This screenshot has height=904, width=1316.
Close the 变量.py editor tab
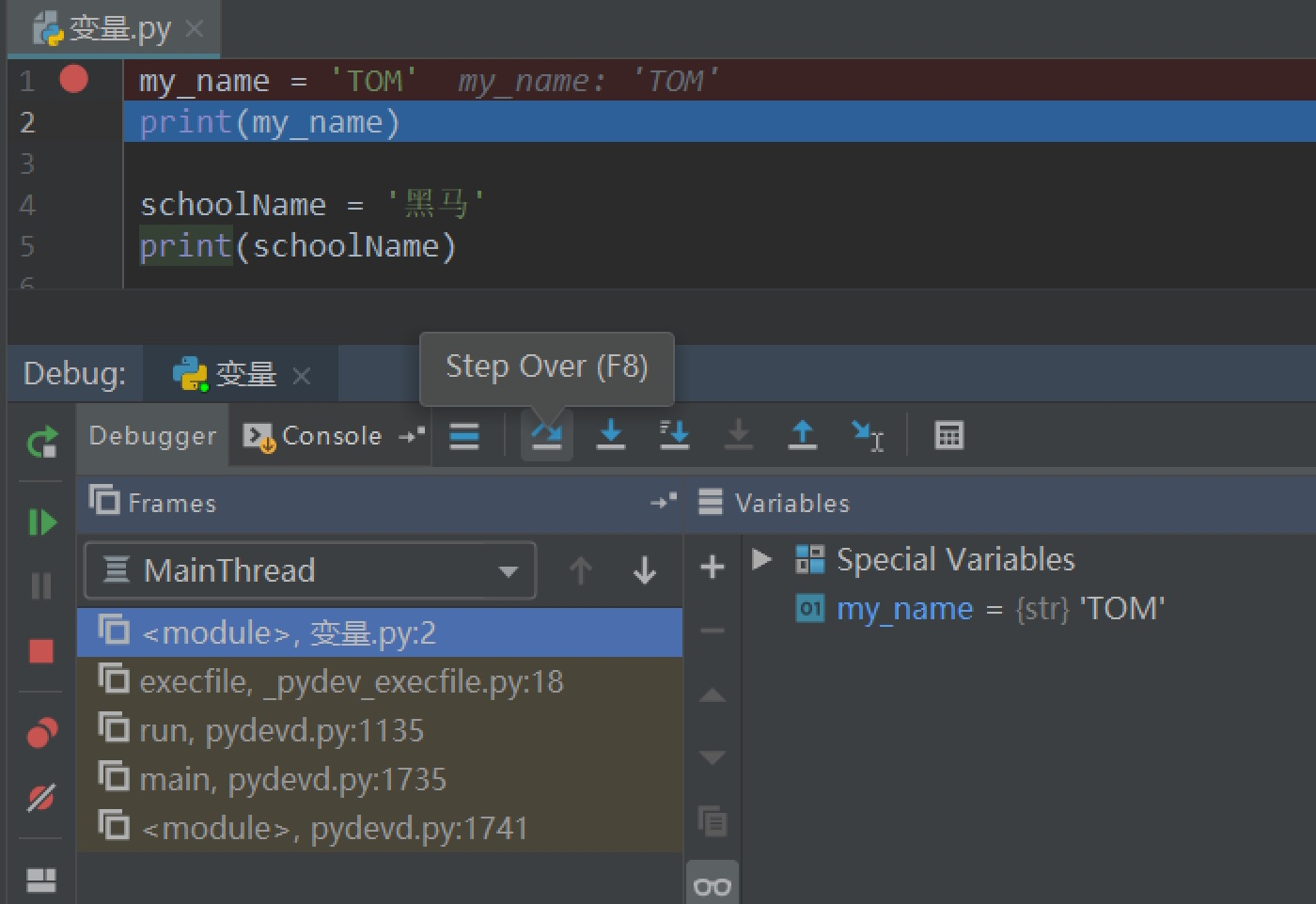[x=195, y=29]
